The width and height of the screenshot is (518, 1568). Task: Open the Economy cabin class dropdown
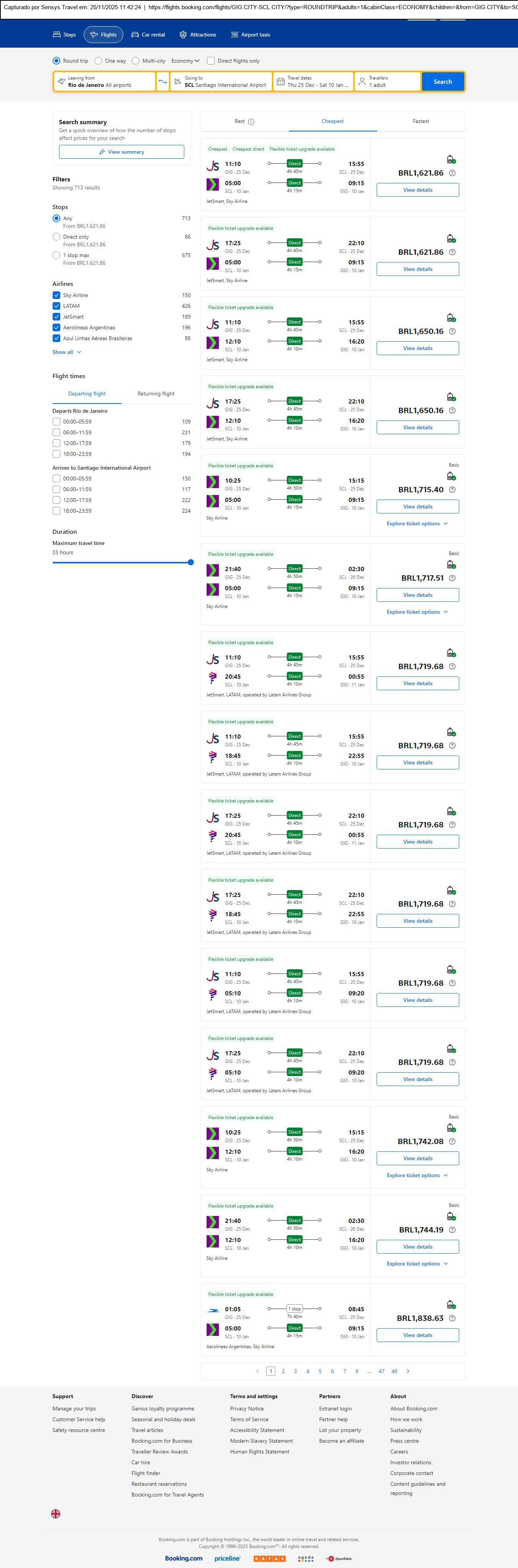pyautogui.click(x=185, y=61)
